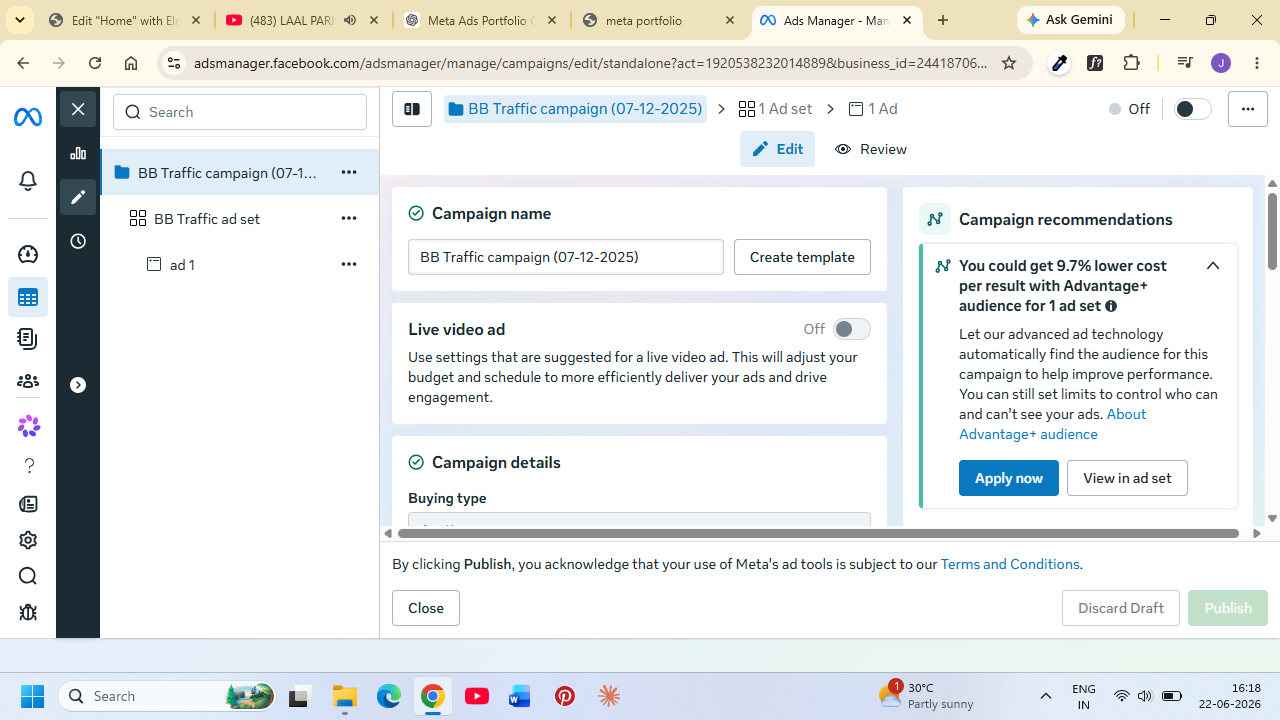
Task: Enable the Live video ad switch
Action: tap(852, 329)
